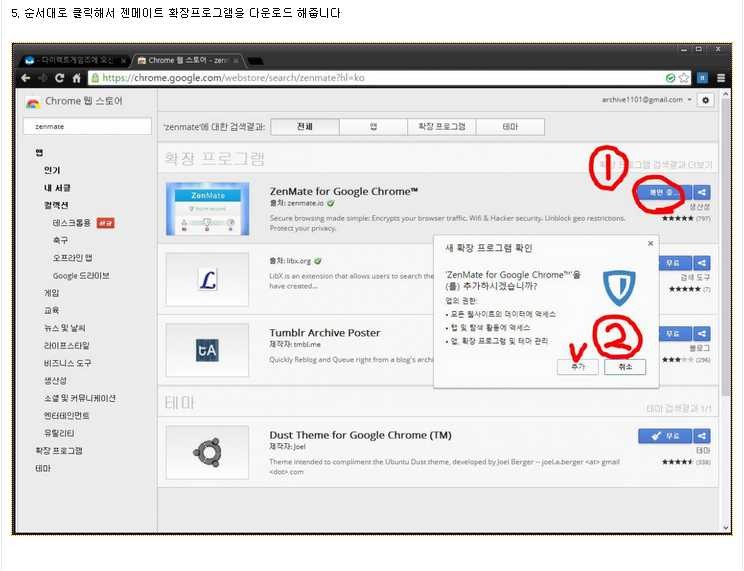744x571 pixels.
Task: Close the new extension confirmation dialog
Action: (x=650, y=243)
